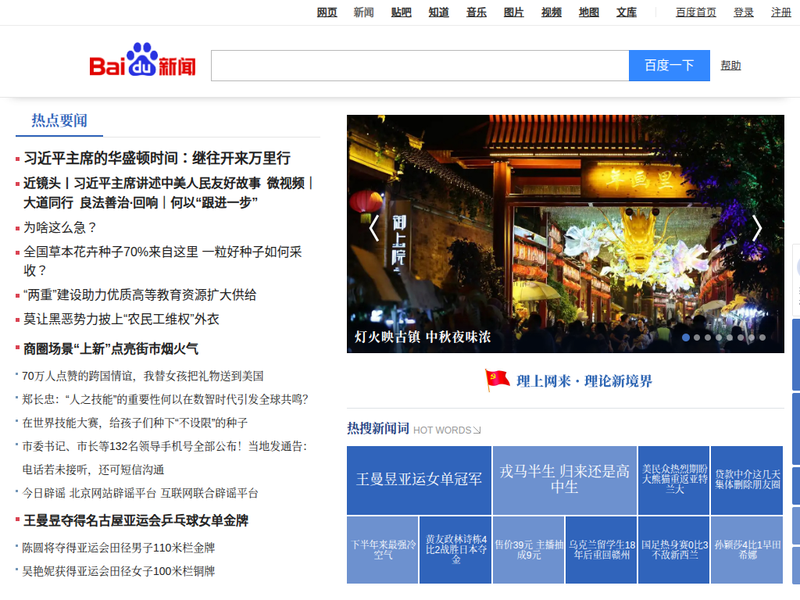This screenshot has height=600, width=800.
Task: Open hot word tile 戎马半生 归来还是高中生
Action: pos(565,480)
